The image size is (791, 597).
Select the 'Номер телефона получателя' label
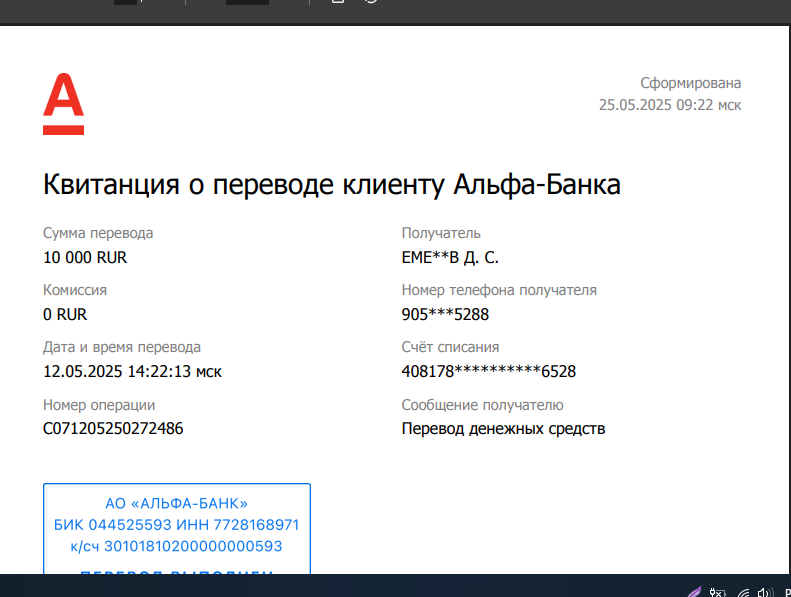[x=499, y=290]
